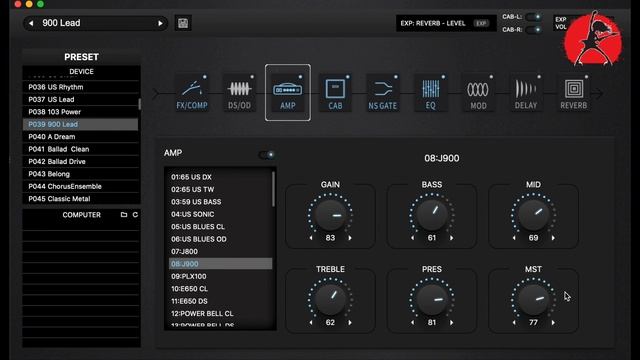
Task: Select preset P037 US Lead
Action: [x=80, y=99]
